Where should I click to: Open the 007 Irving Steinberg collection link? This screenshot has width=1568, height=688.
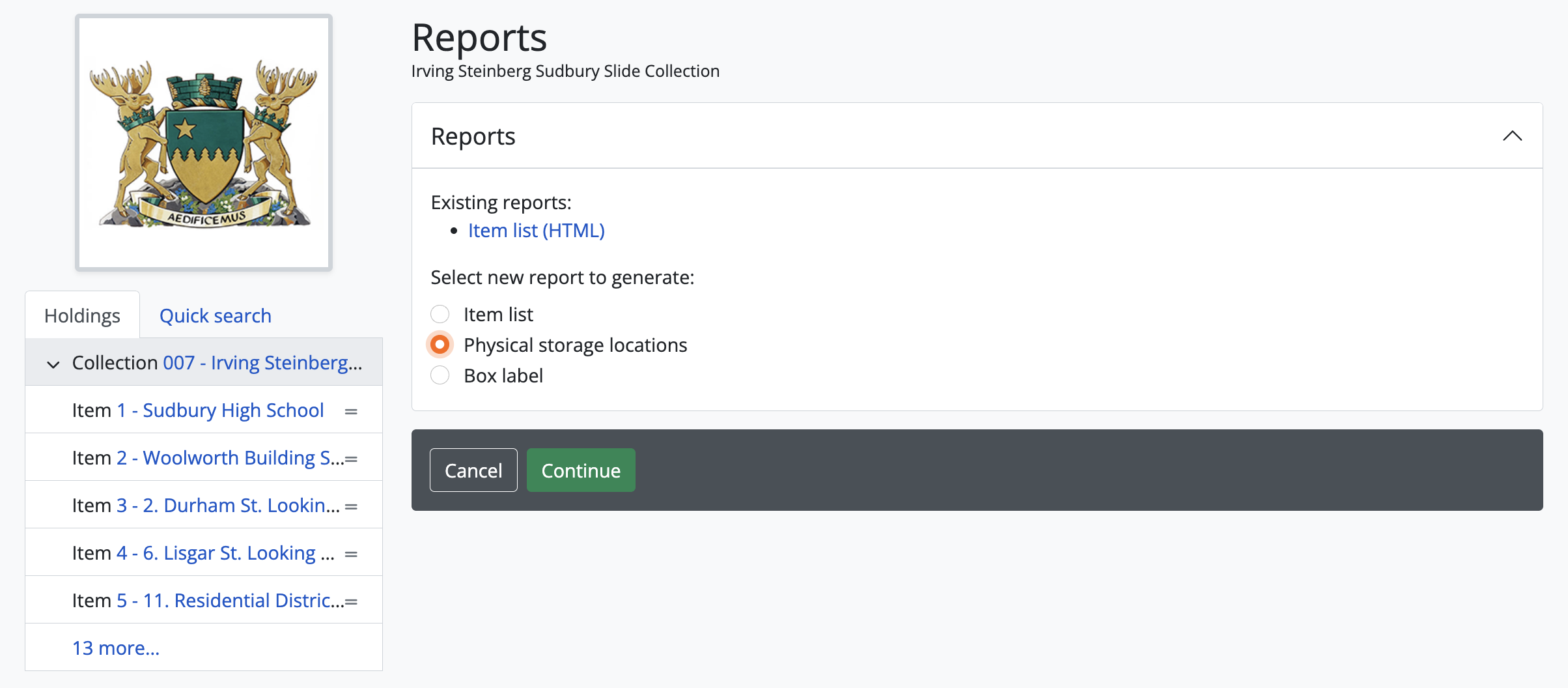[x=262, y=362]
